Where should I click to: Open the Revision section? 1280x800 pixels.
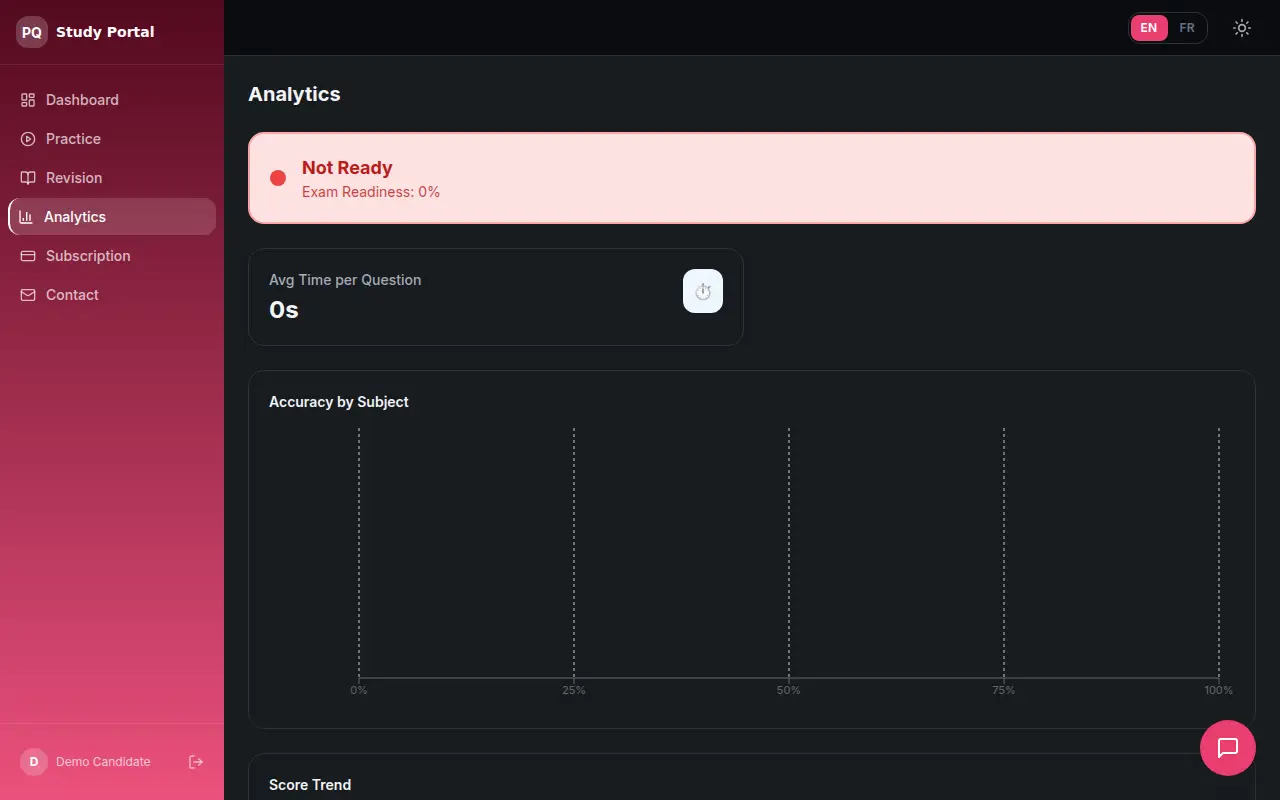tap(112, 178)
